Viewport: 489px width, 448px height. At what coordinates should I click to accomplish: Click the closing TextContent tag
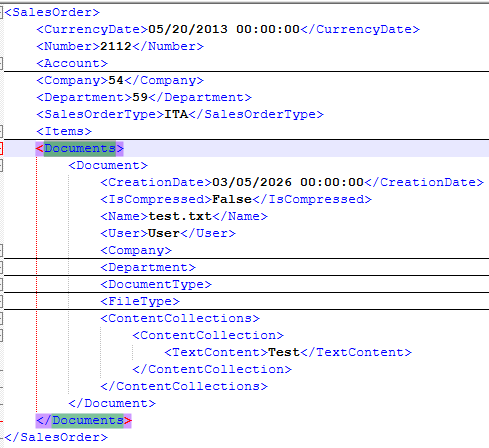coord(356,352)
